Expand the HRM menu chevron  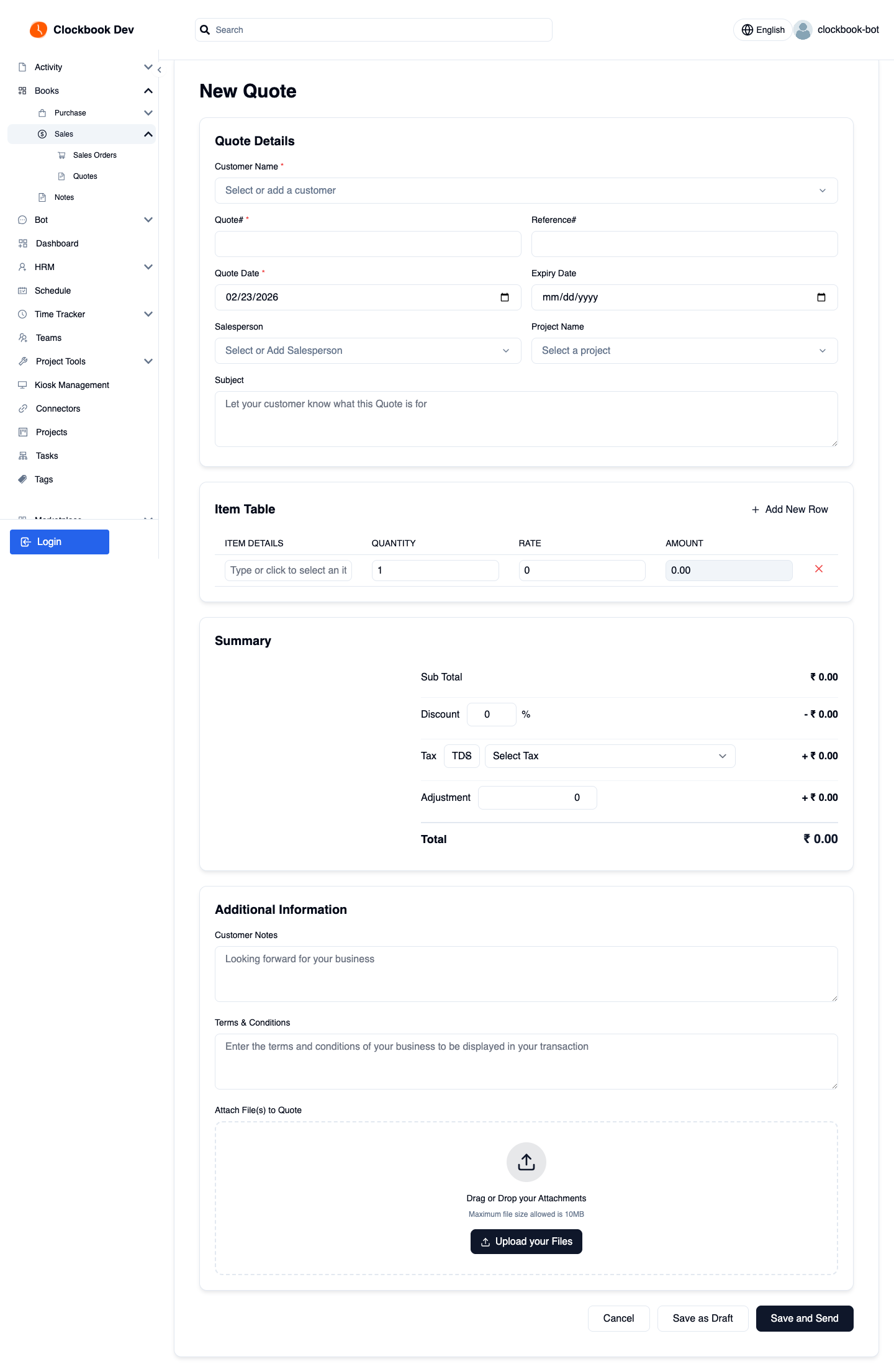pos(148,267)
